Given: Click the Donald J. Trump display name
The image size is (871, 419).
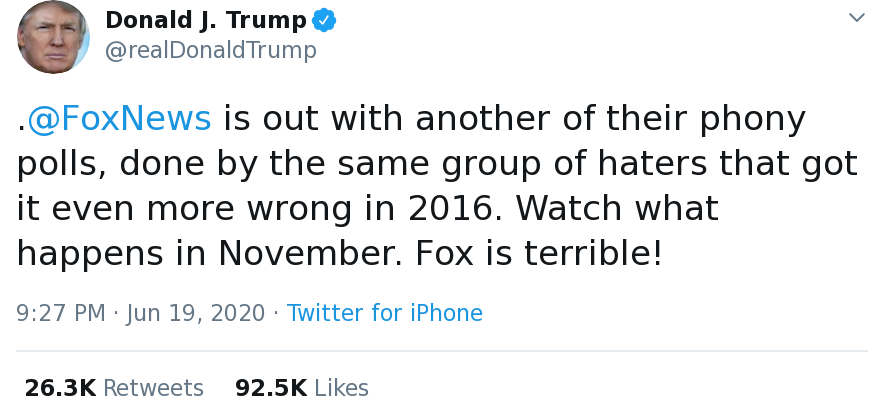Looking at the screenshot, I should pyautogui.click(x=204, y=20).
